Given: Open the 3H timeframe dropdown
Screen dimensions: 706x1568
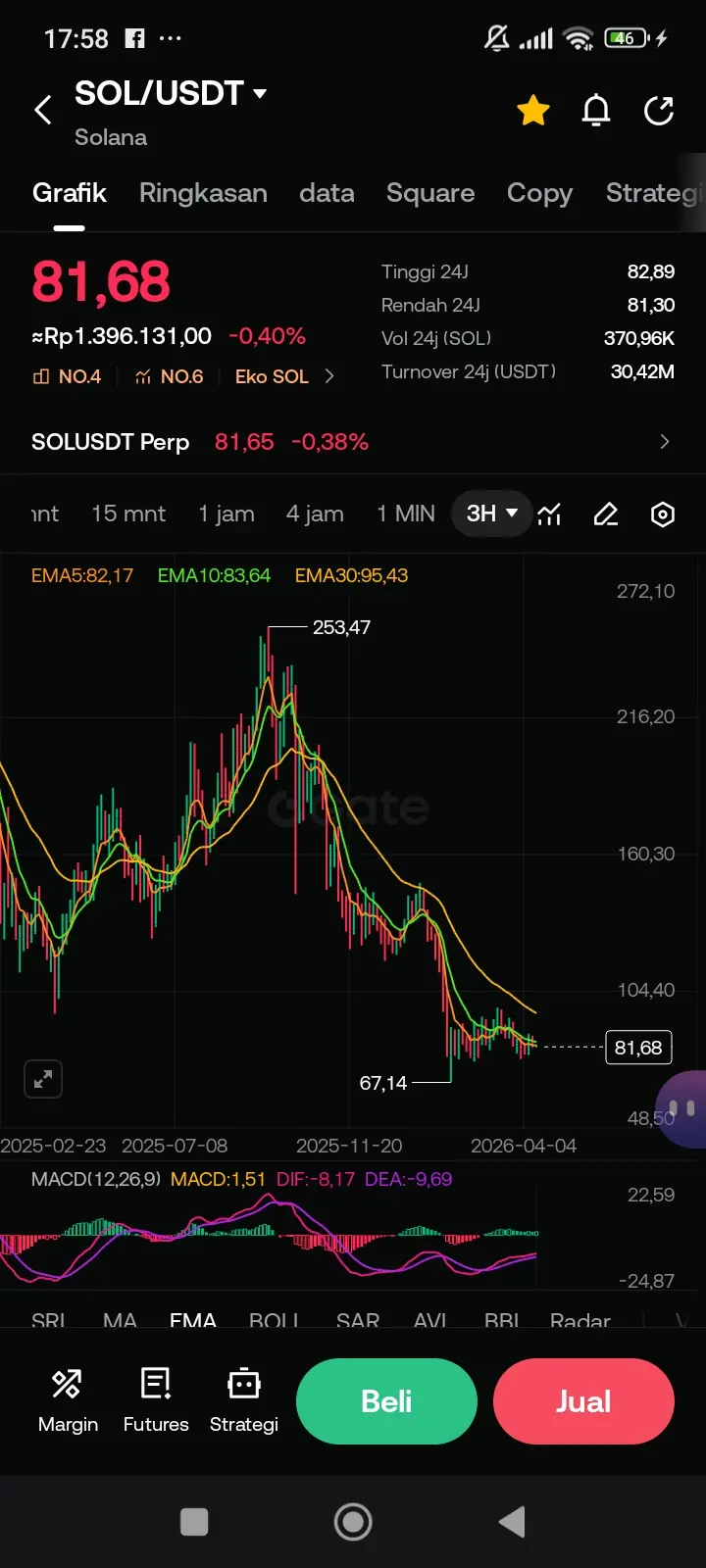Looking at the screenshot, I should (491, 514).
